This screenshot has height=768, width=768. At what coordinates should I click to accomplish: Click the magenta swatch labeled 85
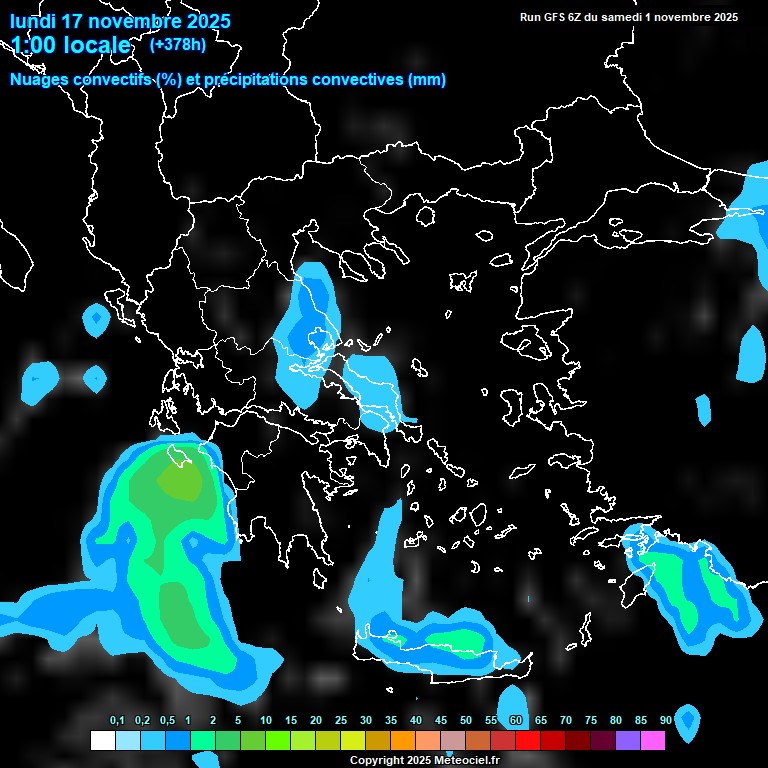652,740
